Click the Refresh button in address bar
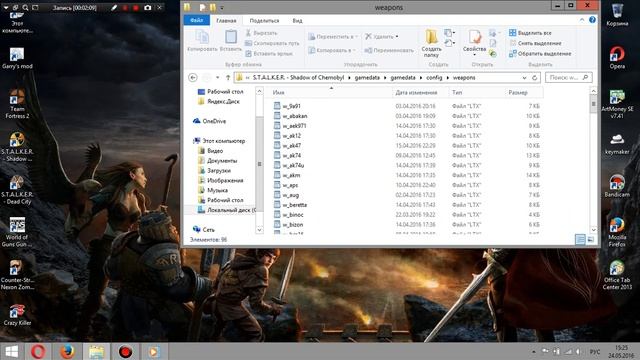640x360 pixels. 534,78
